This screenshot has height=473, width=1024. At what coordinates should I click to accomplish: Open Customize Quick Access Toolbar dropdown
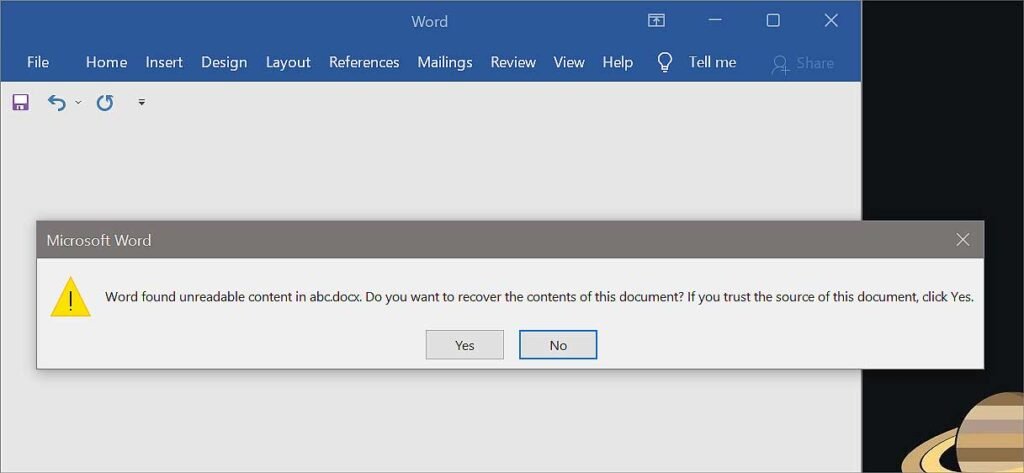141,103
